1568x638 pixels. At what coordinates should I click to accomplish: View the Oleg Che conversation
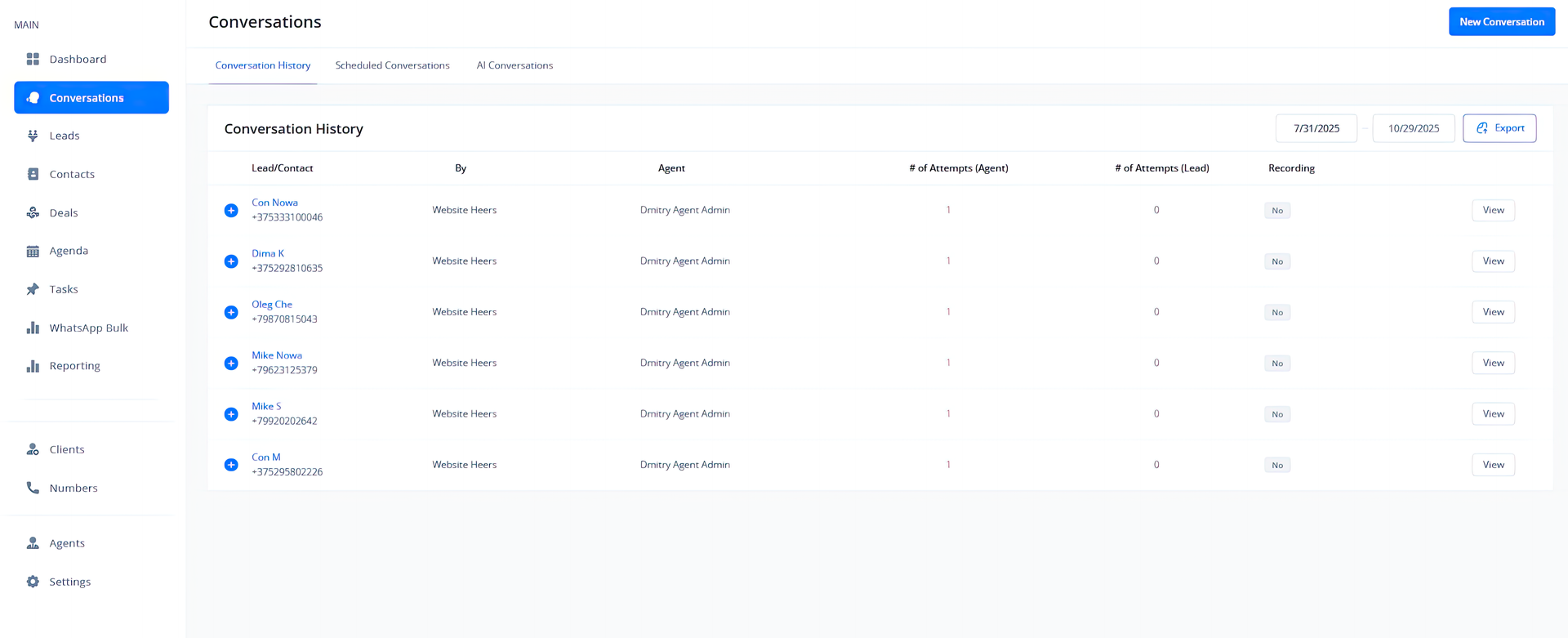coord(1493,312)
